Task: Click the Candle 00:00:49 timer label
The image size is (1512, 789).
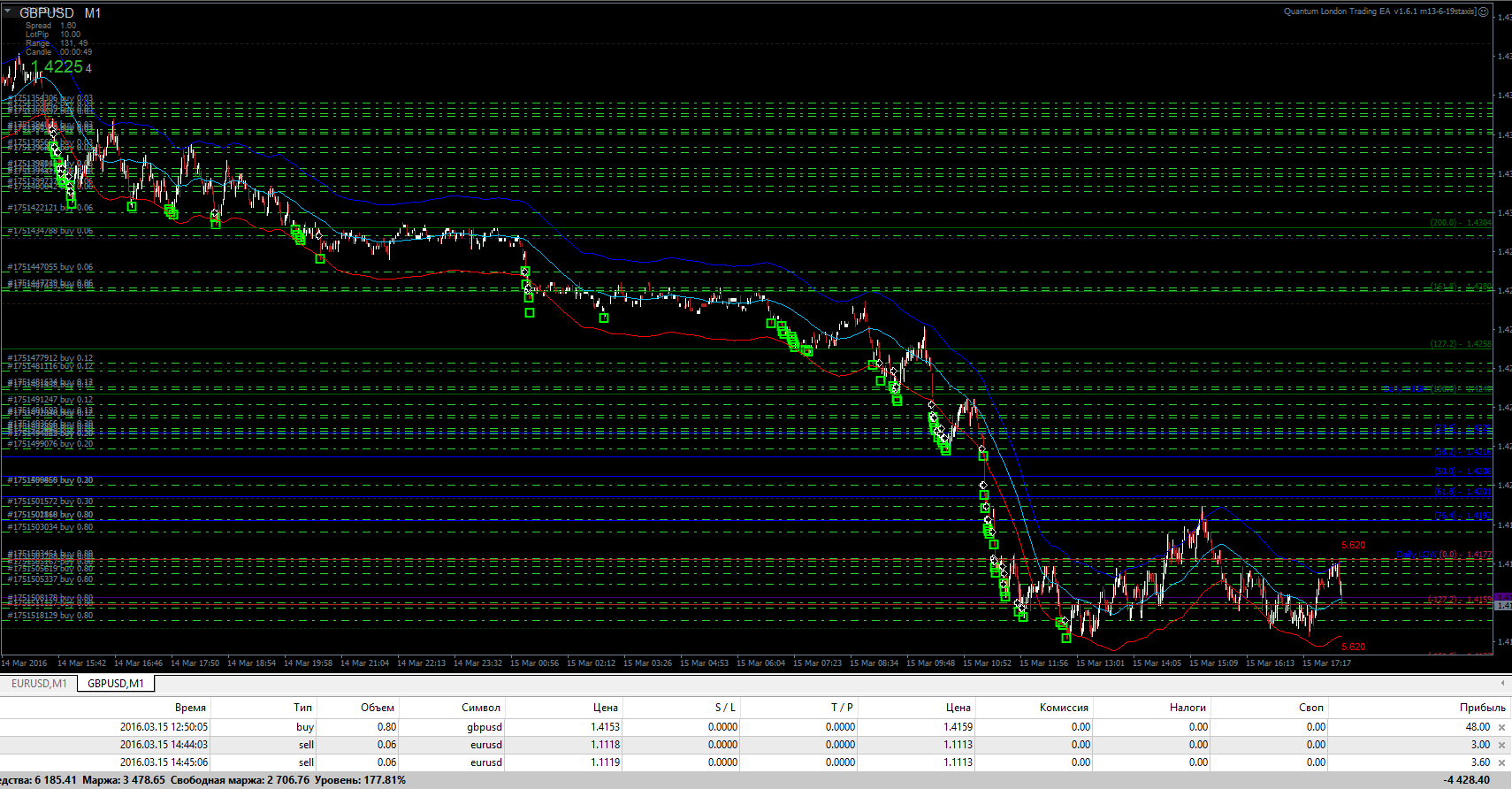Action: [x=58, y=52]
